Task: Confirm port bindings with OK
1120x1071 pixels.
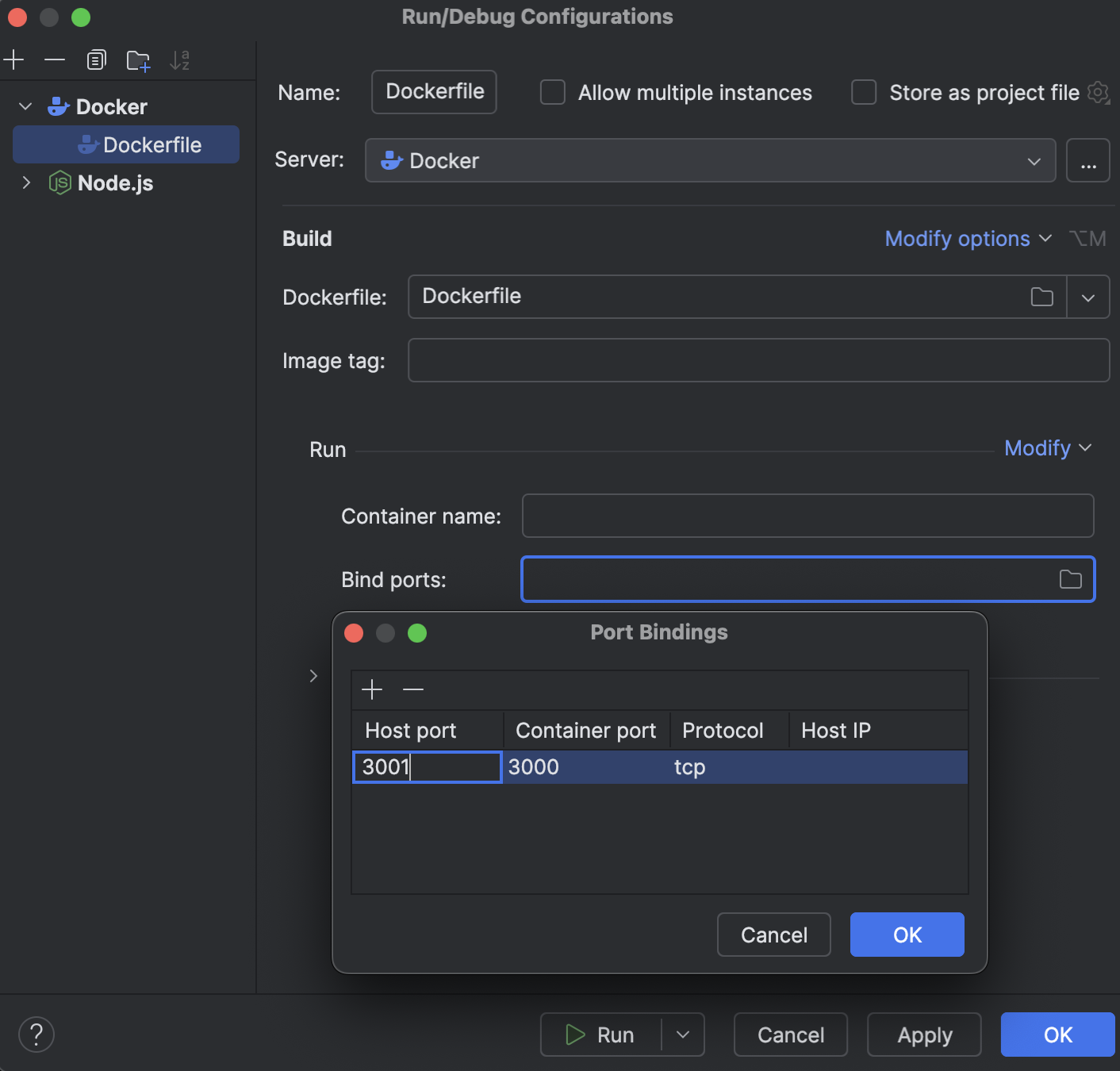Action: pos(907,935)
